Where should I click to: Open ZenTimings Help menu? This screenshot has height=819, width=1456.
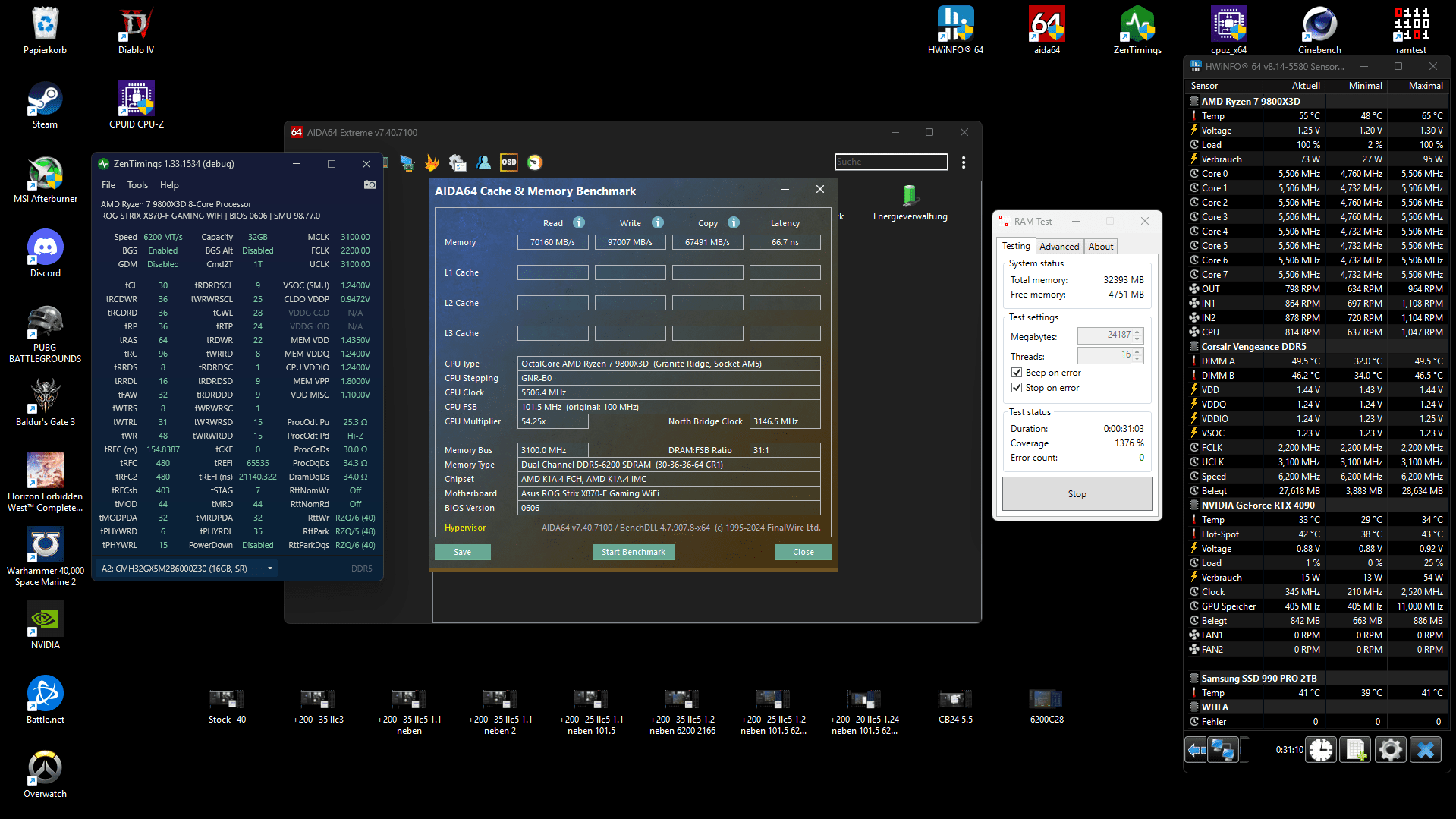tap(169, 185)
